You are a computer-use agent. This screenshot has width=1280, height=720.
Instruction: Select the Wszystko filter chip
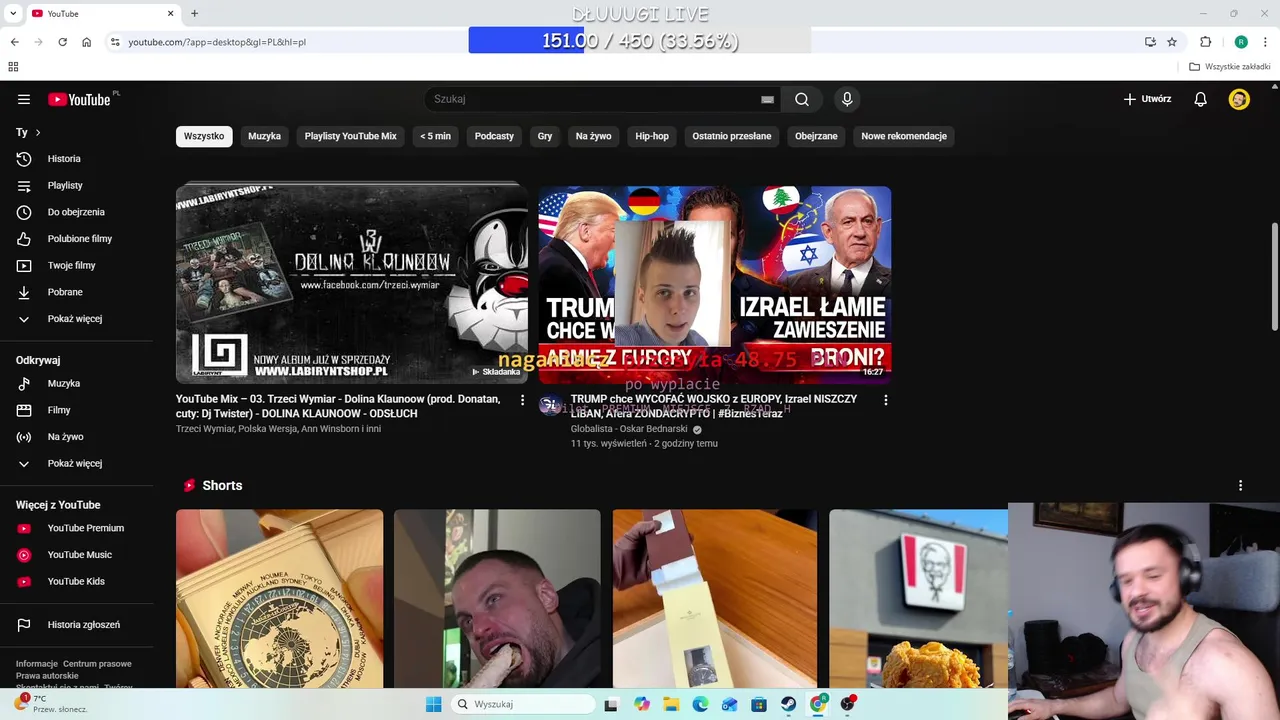point(204,136)
